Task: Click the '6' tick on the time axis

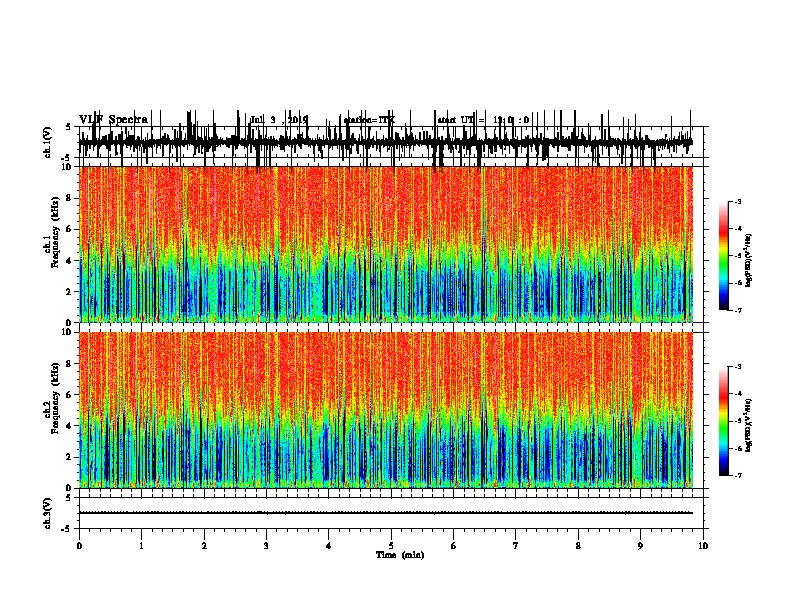Action: pos(454,546)
